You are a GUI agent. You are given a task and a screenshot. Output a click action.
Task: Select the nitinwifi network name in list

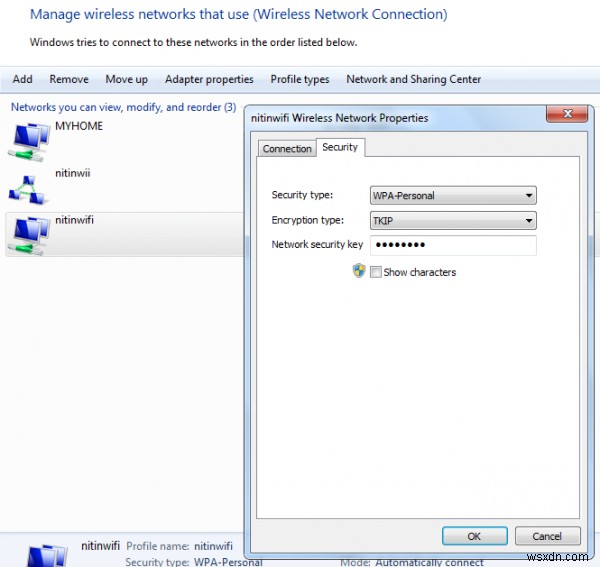pyautogui.click(x=74, y=220)
